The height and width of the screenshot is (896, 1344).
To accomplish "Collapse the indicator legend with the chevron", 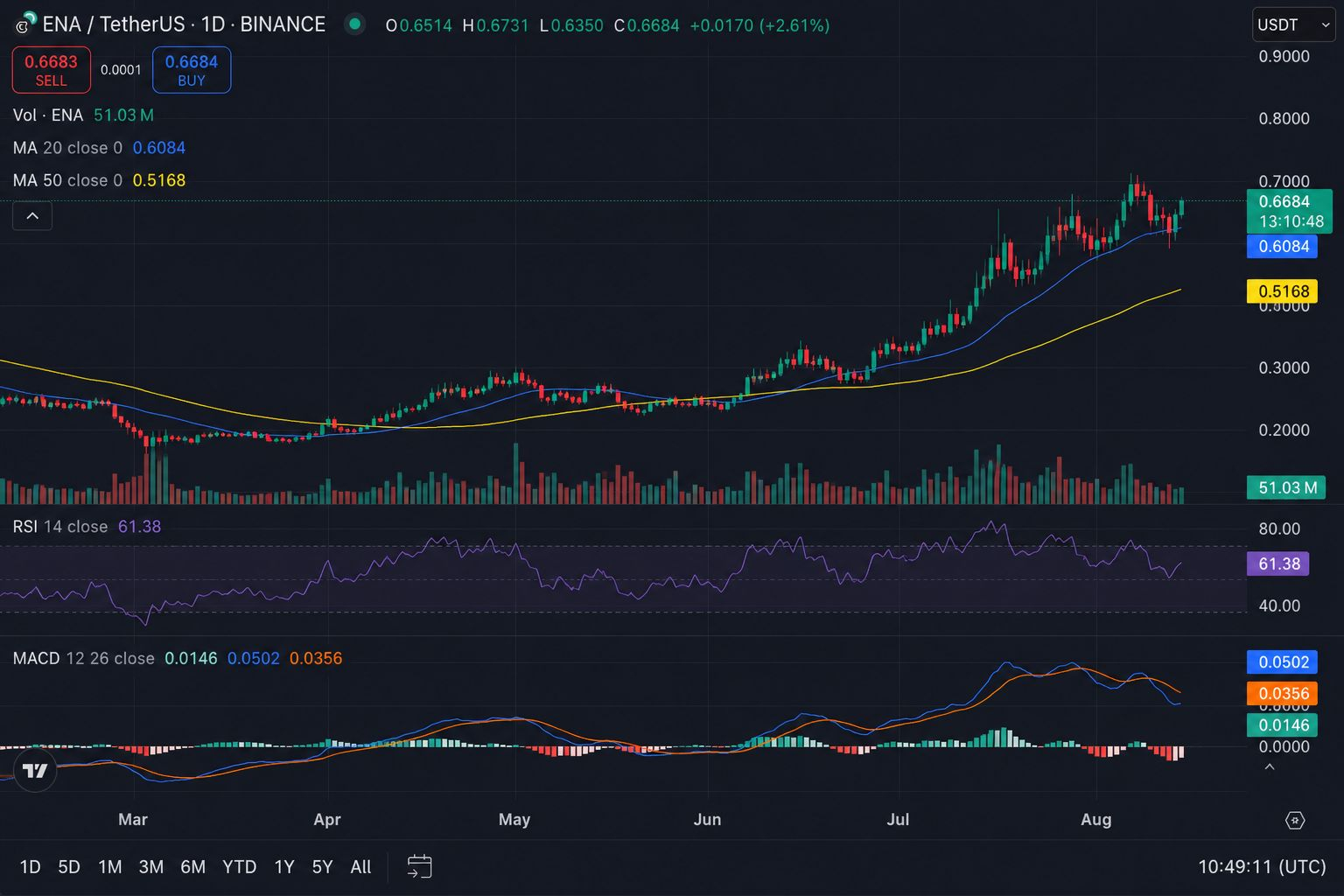I will 32,216.
